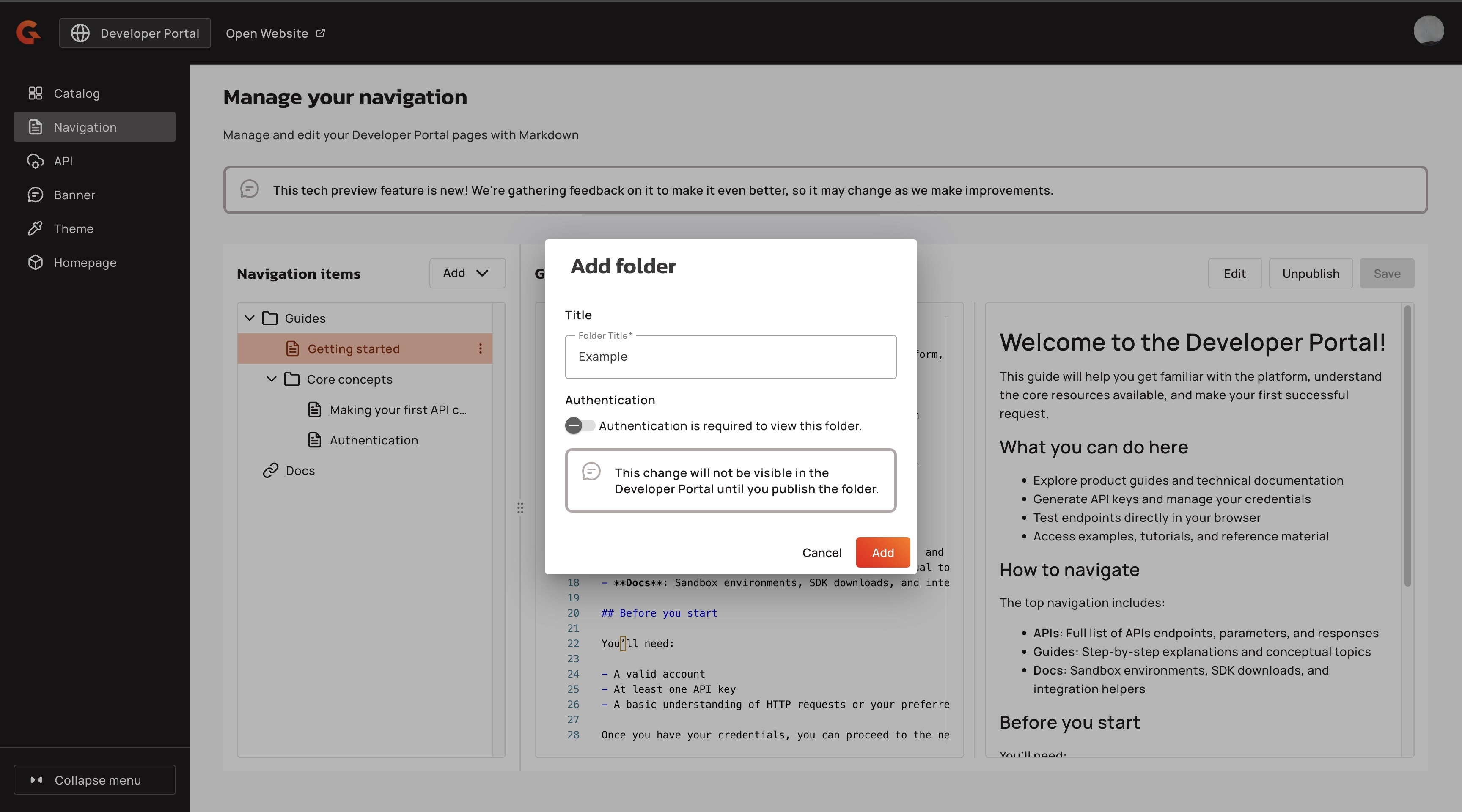The width and height of the screenshot is (1462, 812).
Task: Open Getting started three-dot options menu
Action: [x=480, y=348]
